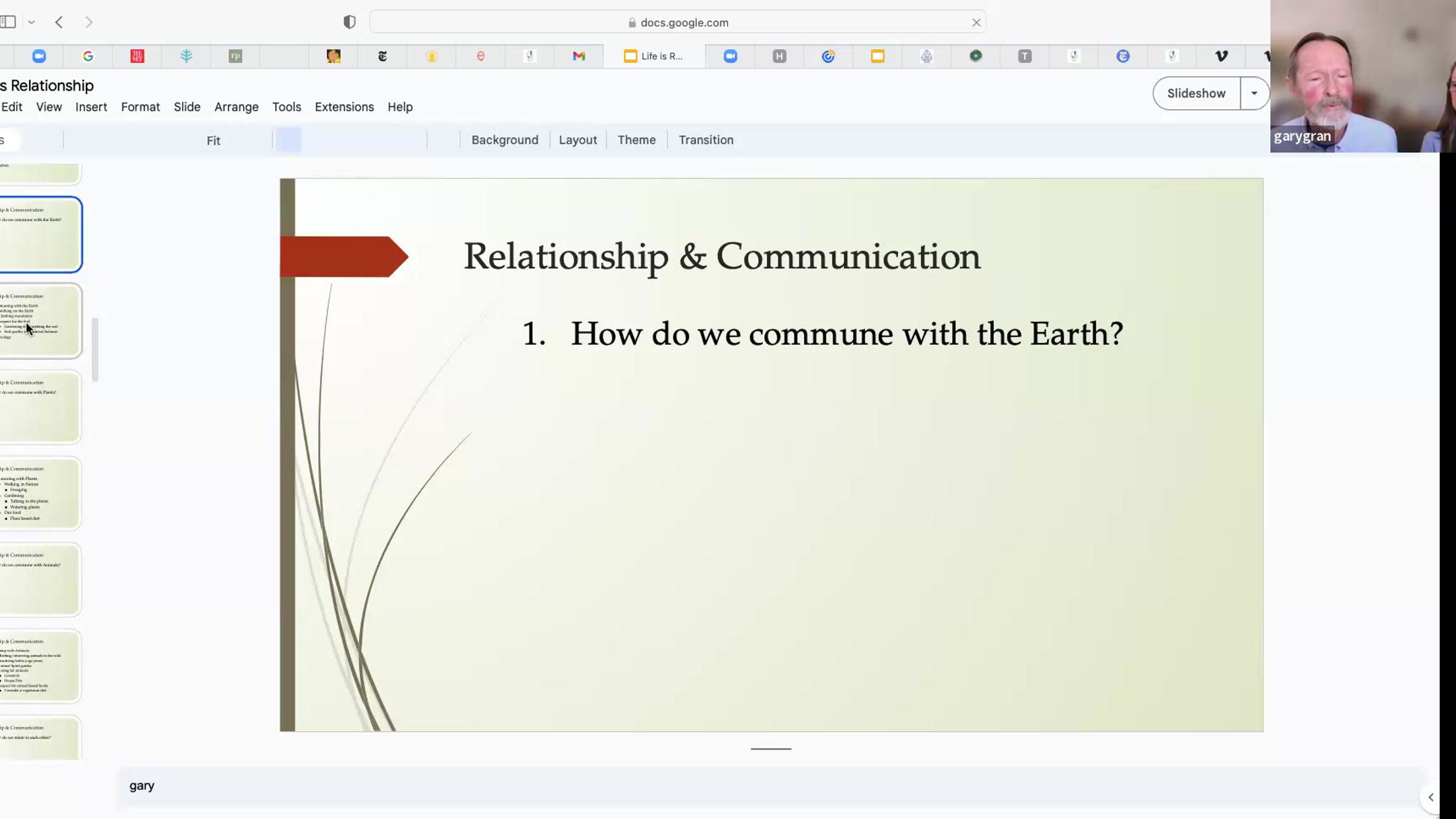Expand the Slideshow options dropdown arrow
Screen dimensions: 1456x819
1253,93
